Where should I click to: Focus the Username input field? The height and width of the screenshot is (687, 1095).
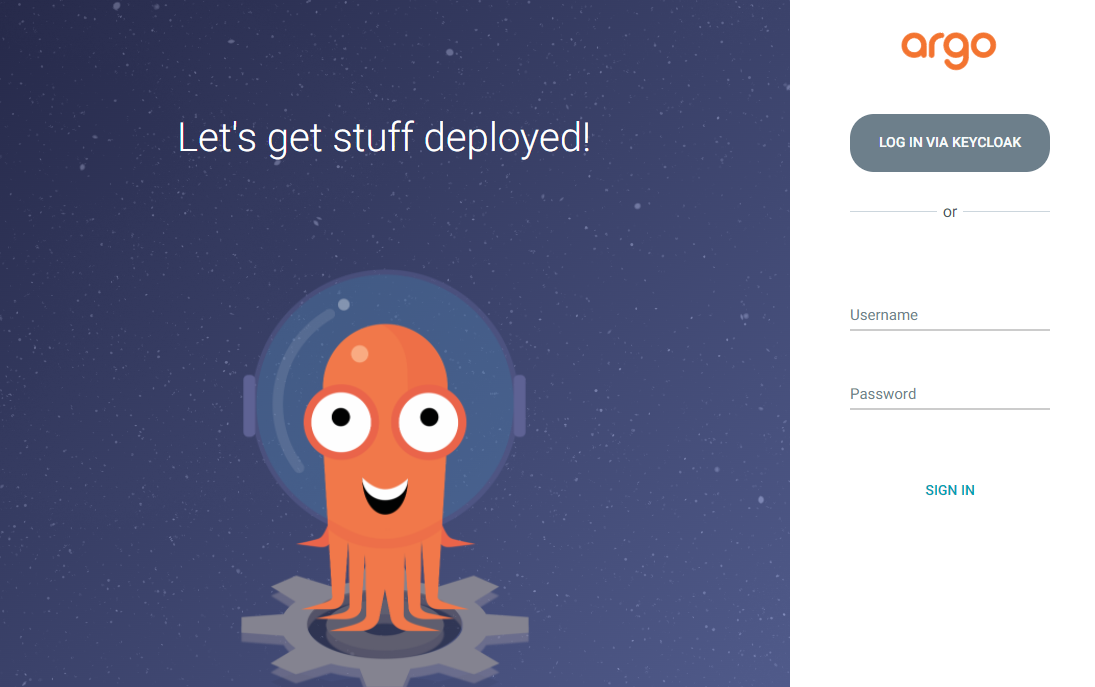(949, 316)
